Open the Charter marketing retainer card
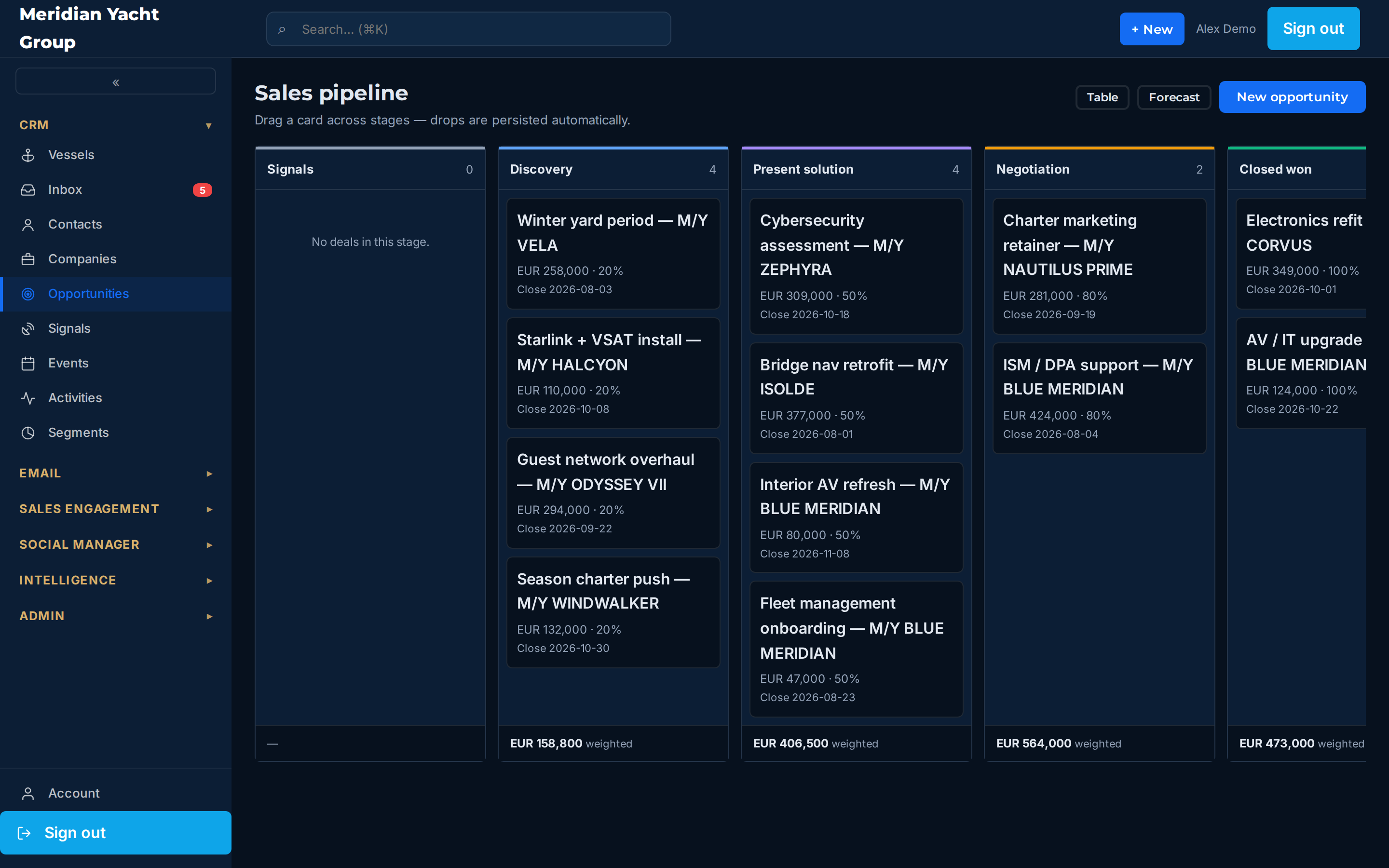Image resolution: width=1389 pixels, height=868 pixels. coord(1099,266)
